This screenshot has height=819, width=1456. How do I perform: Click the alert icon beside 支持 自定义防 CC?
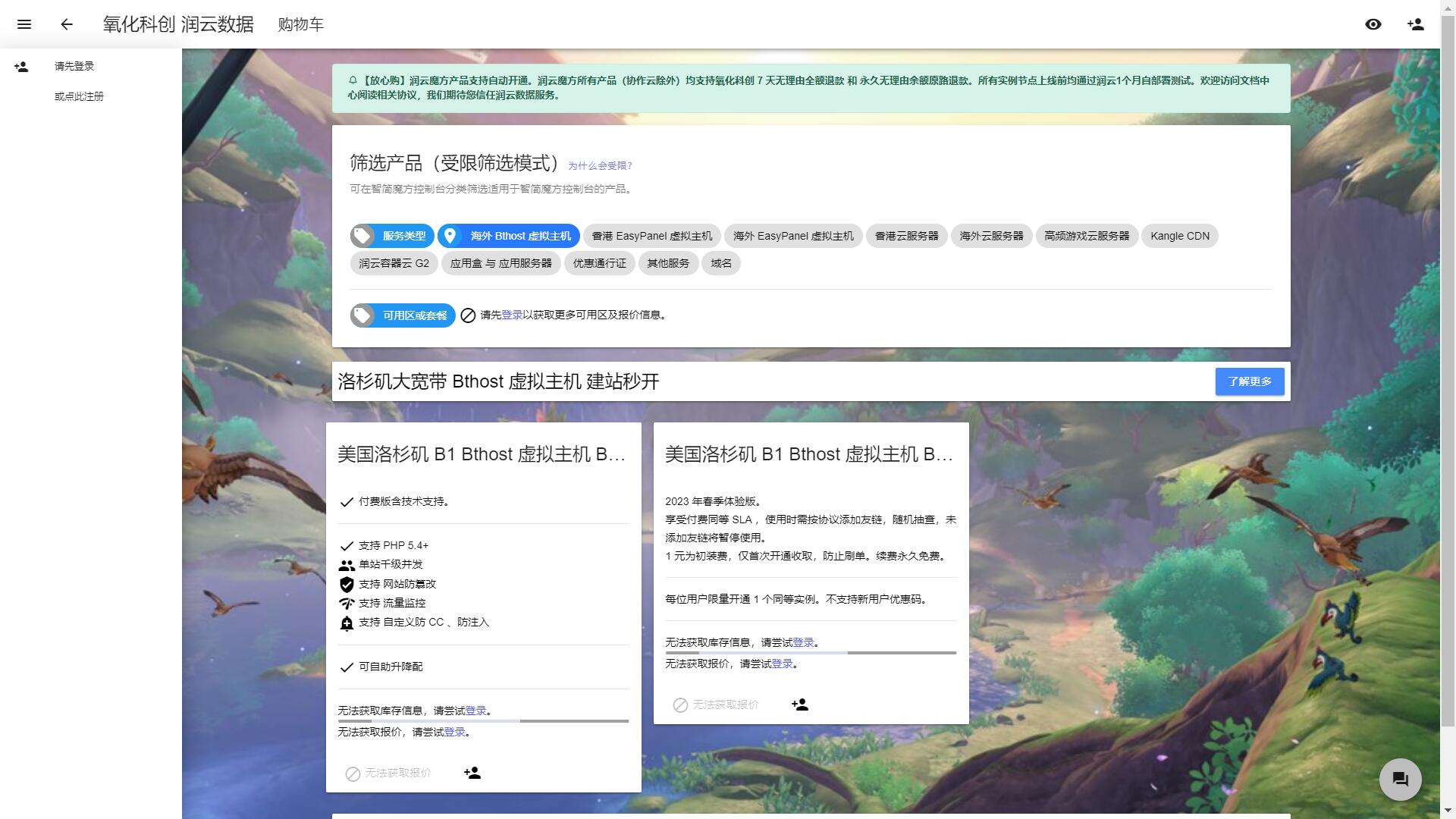347,623
